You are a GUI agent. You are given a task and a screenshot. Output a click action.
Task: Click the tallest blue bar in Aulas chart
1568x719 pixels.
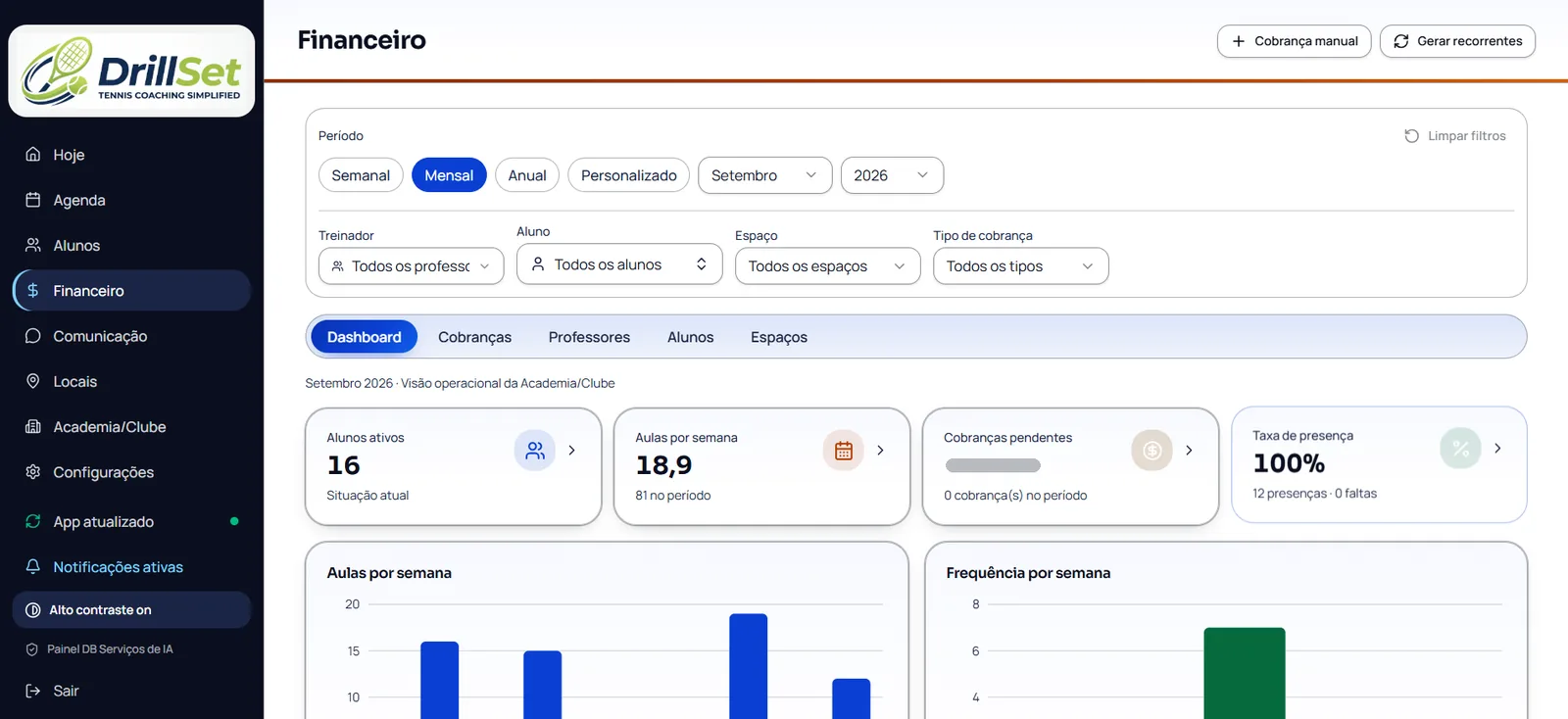coord(749,666)
